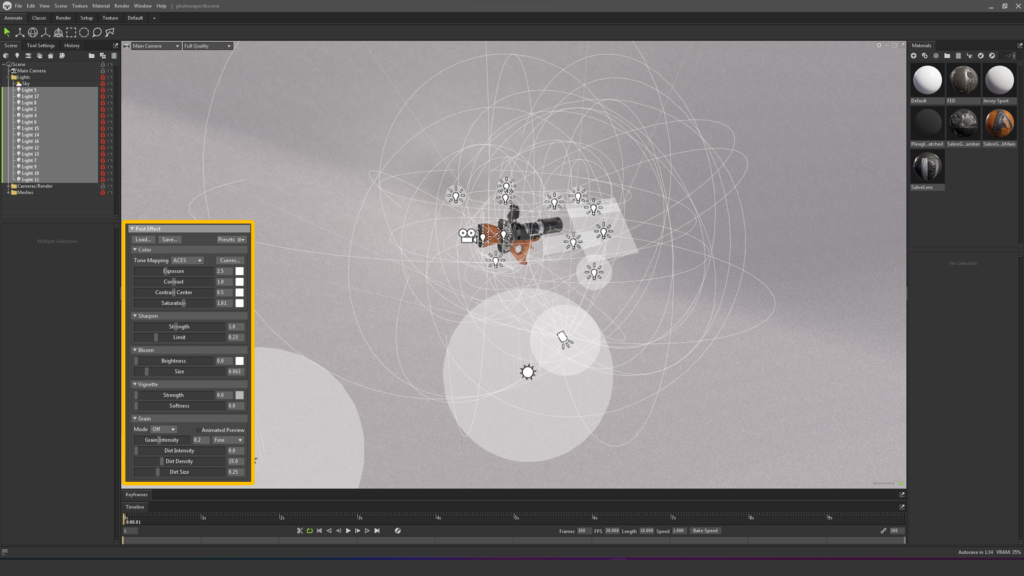Add a new material plus icon
The height and width of the screenshot is (576, 1024).
914,56
